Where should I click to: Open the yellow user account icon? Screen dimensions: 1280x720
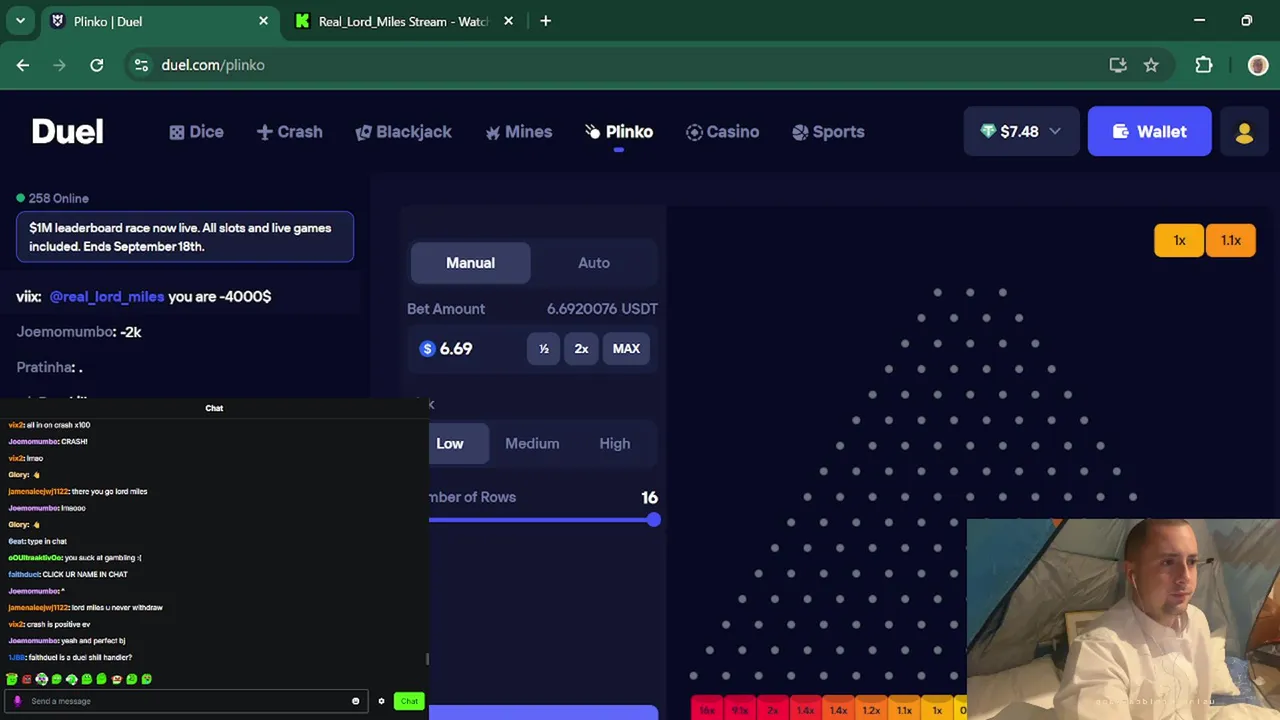click(1244, 131)
